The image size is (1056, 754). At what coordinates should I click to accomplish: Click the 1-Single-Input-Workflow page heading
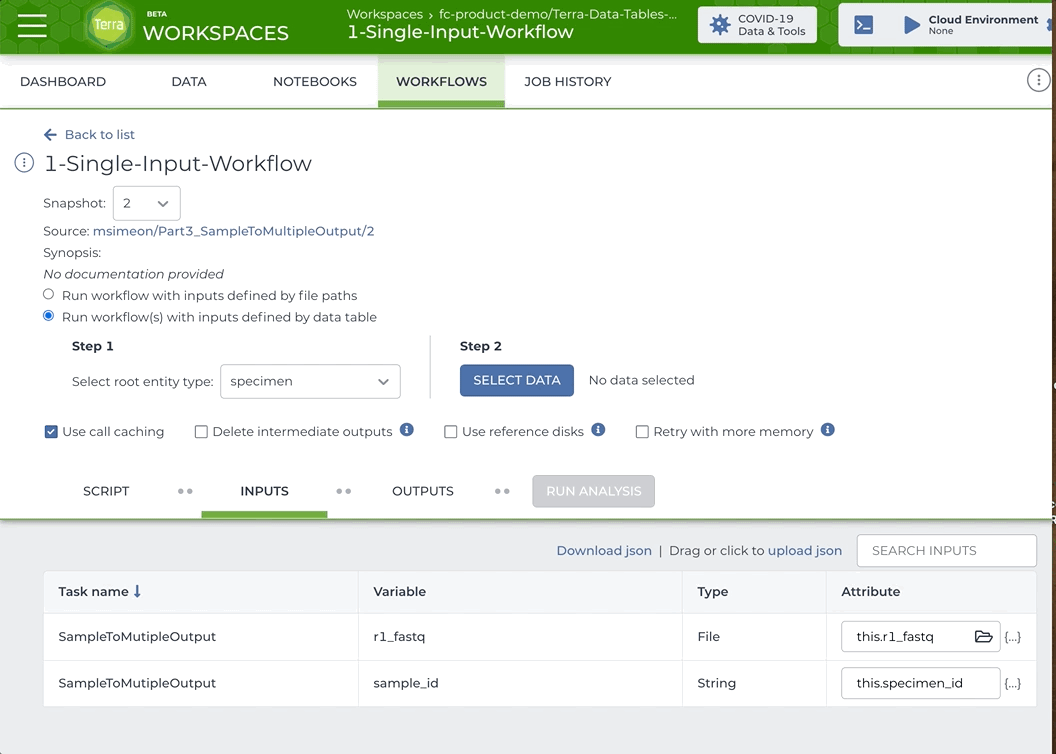pyautogui.click(x=178, y=164)
